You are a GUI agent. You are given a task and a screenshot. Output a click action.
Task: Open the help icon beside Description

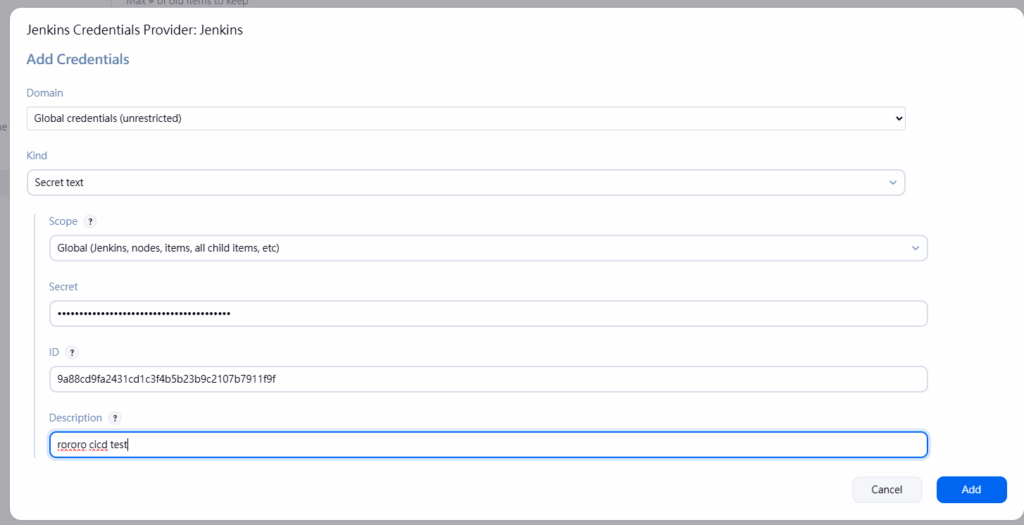tap(115, 418)
